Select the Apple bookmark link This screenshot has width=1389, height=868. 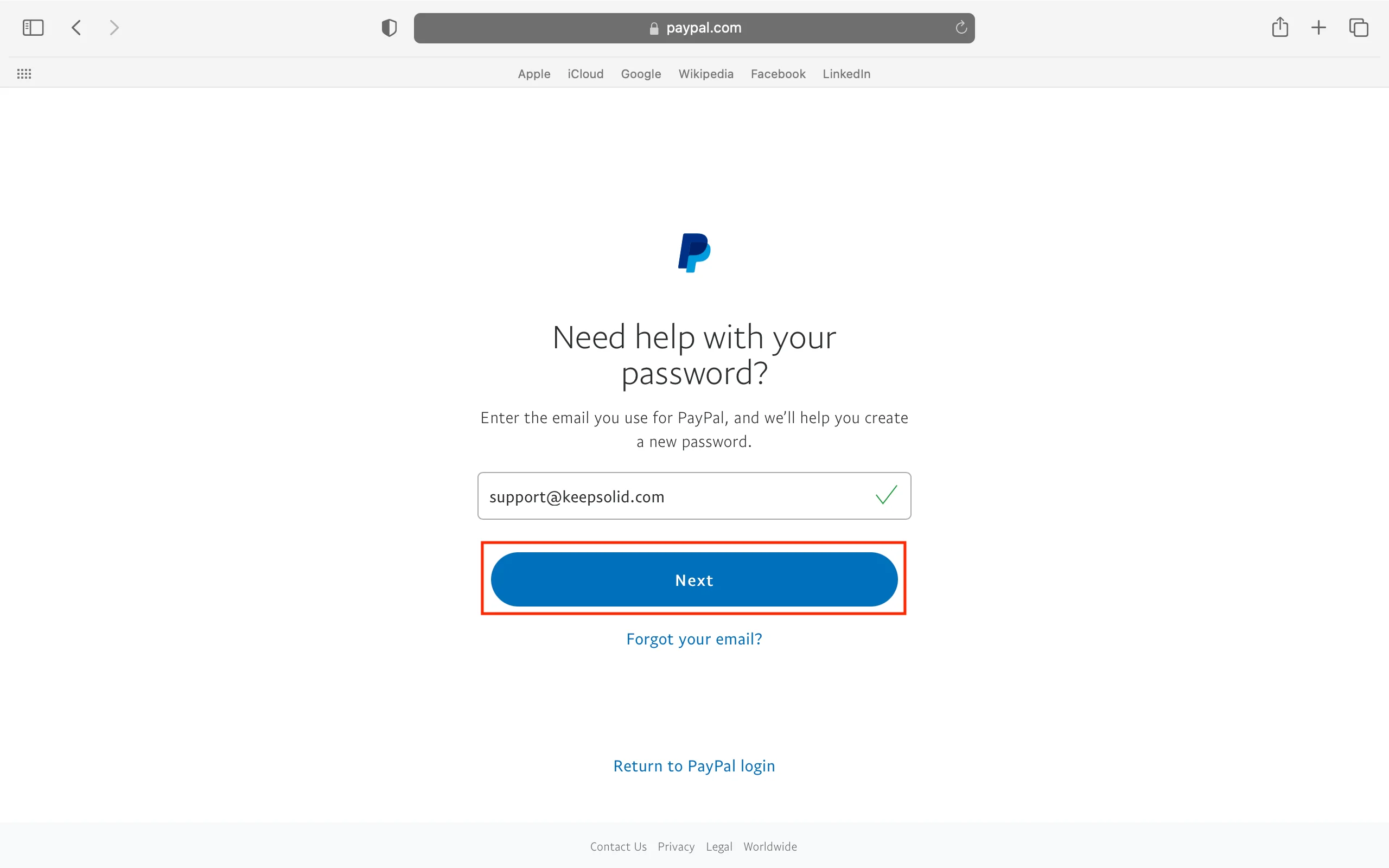[x=533, y=74]
